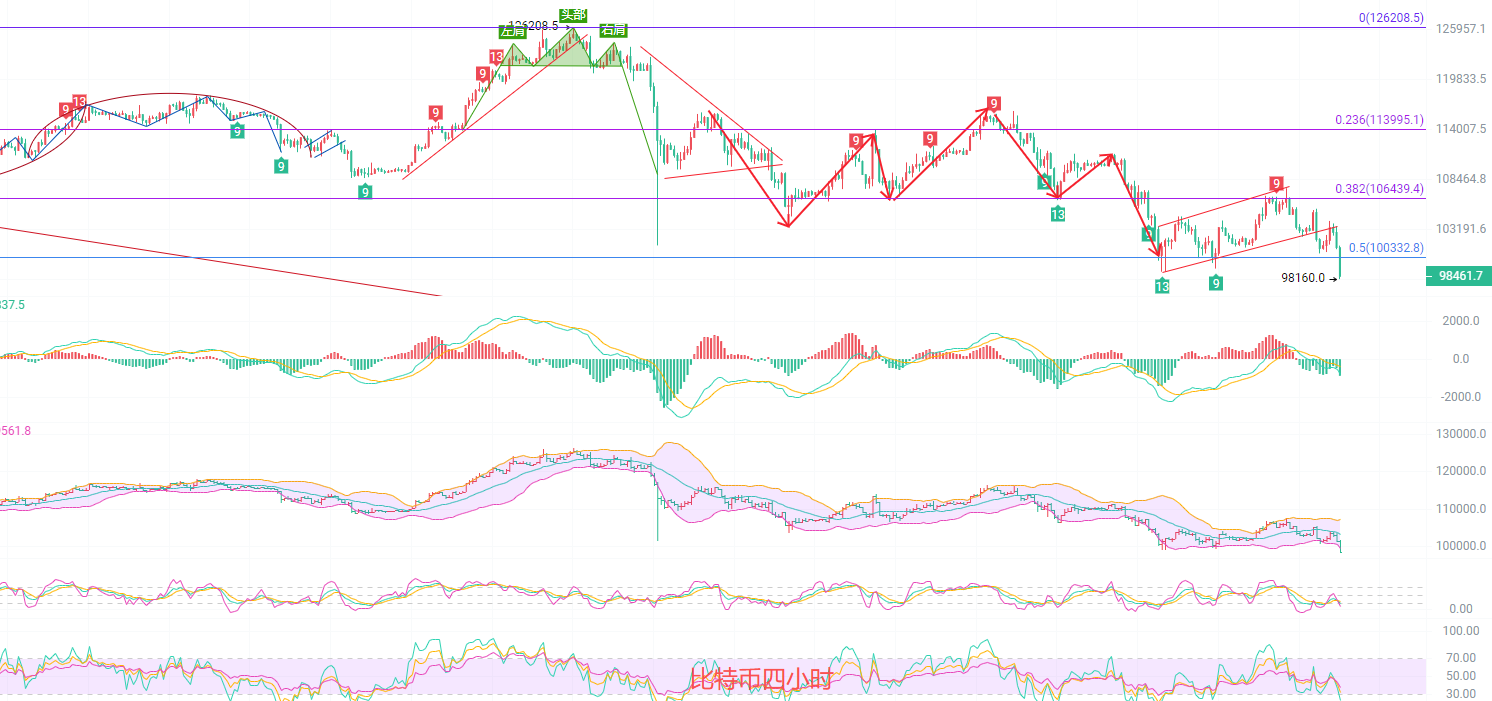Click the 0.5(100332.8) Fibonacci level label
The width and height of the screenshot is (1492, 701).
click(x=1385, y=248)
